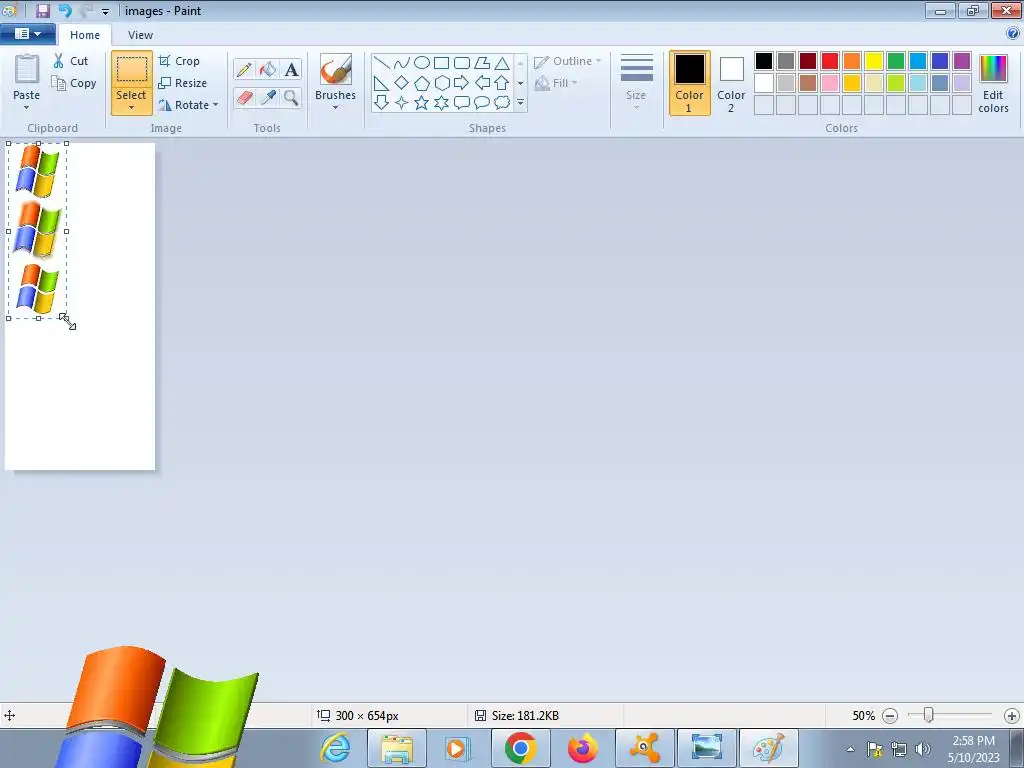This screenshot has height=768, width=1024.
Task: Pick the Up arrow shape
Action: tap(502, 83)
